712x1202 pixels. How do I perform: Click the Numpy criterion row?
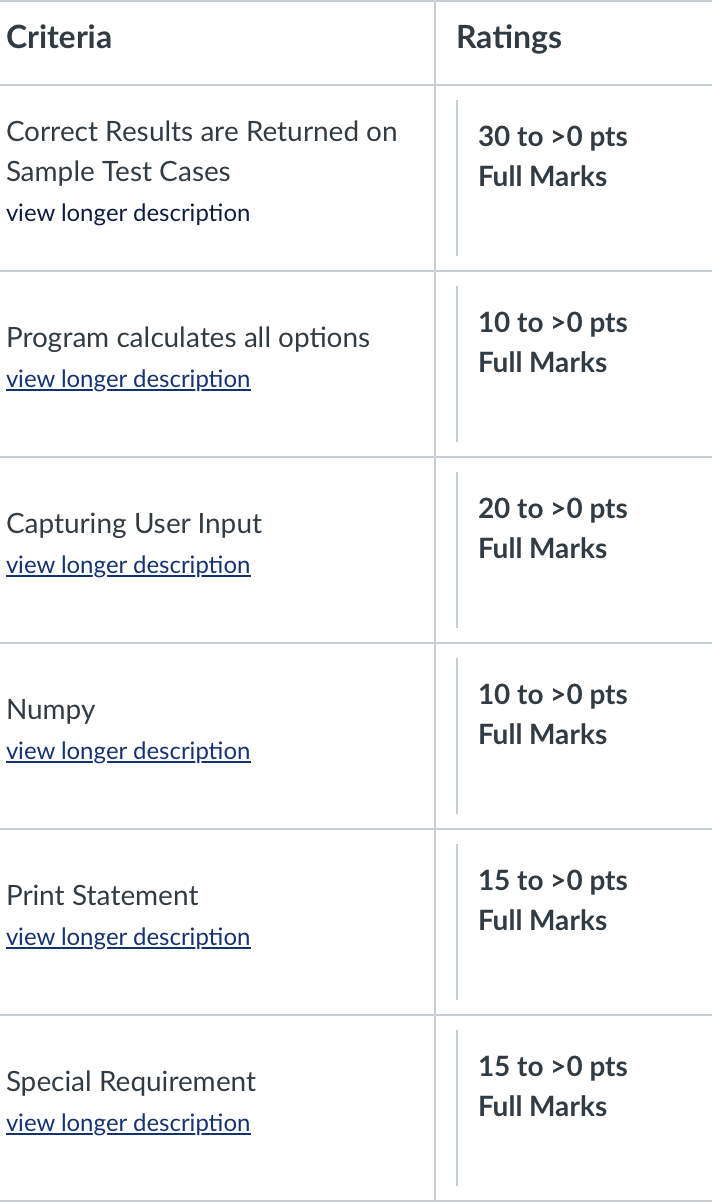pos(50,709)
